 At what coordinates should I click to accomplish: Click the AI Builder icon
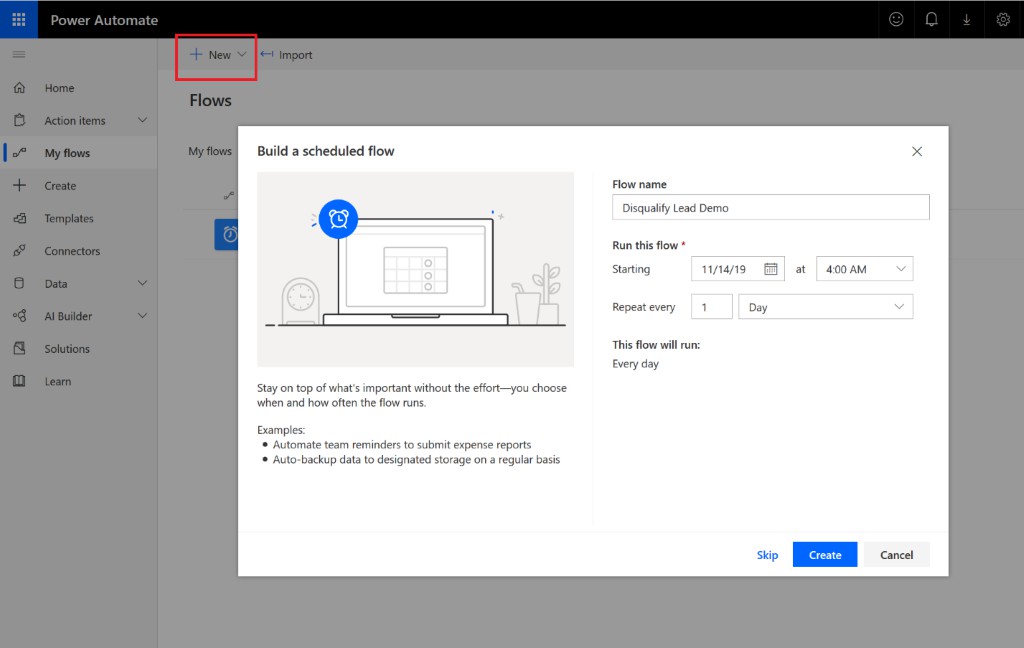point(20,316)
